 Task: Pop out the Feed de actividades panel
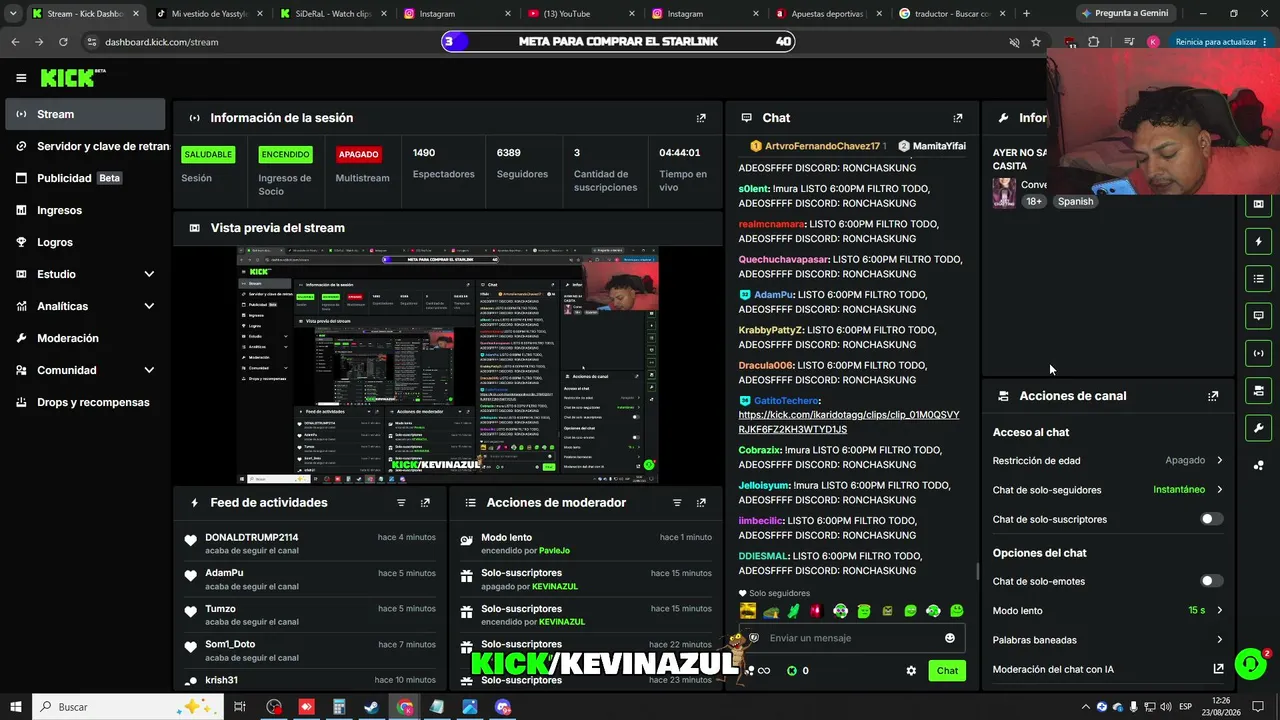(425, 503)
